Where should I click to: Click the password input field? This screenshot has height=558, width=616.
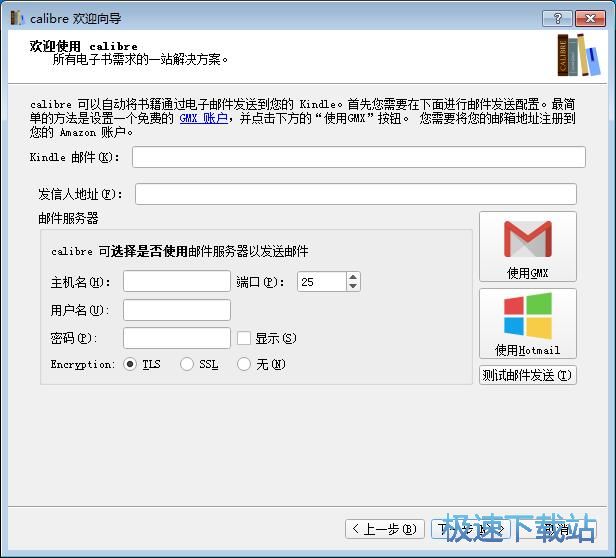pyautogui.click(x=176, y=338)
